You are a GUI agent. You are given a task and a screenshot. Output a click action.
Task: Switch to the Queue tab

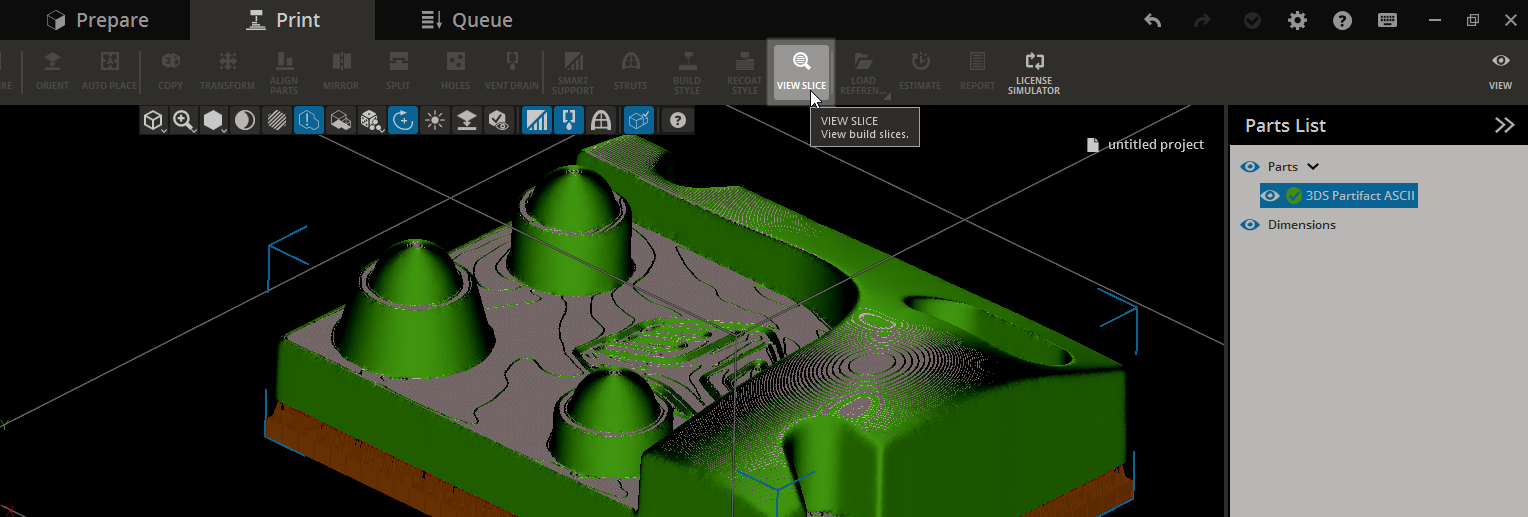(466, 20)
